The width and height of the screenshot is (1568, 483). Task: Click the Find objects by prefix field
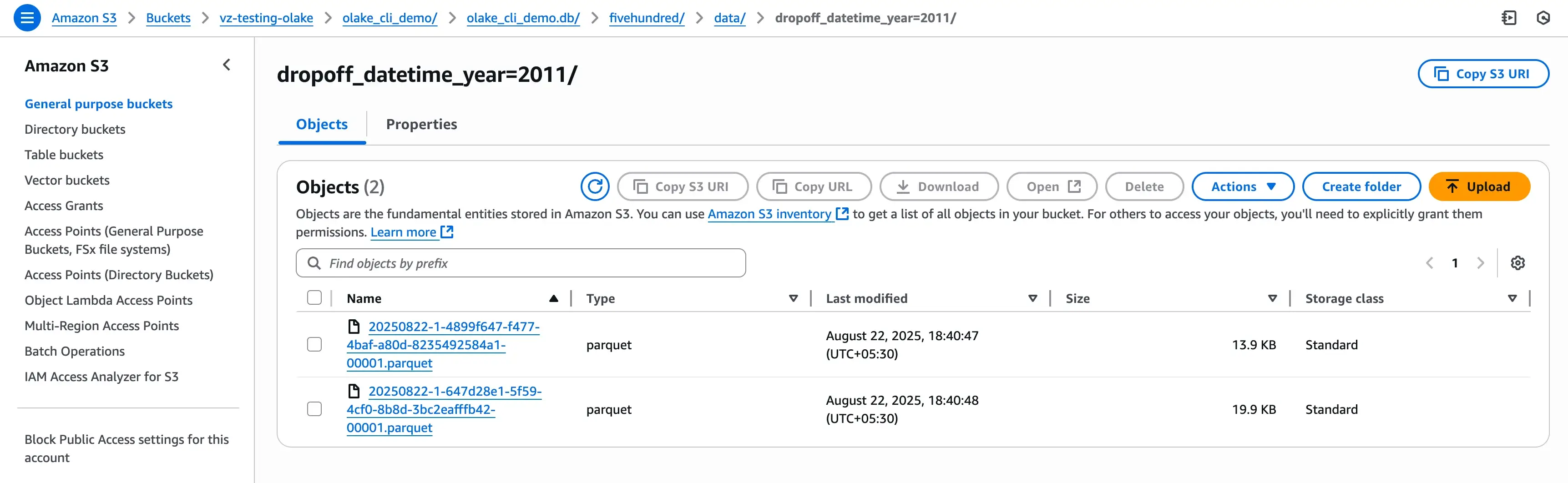[530, 263]
